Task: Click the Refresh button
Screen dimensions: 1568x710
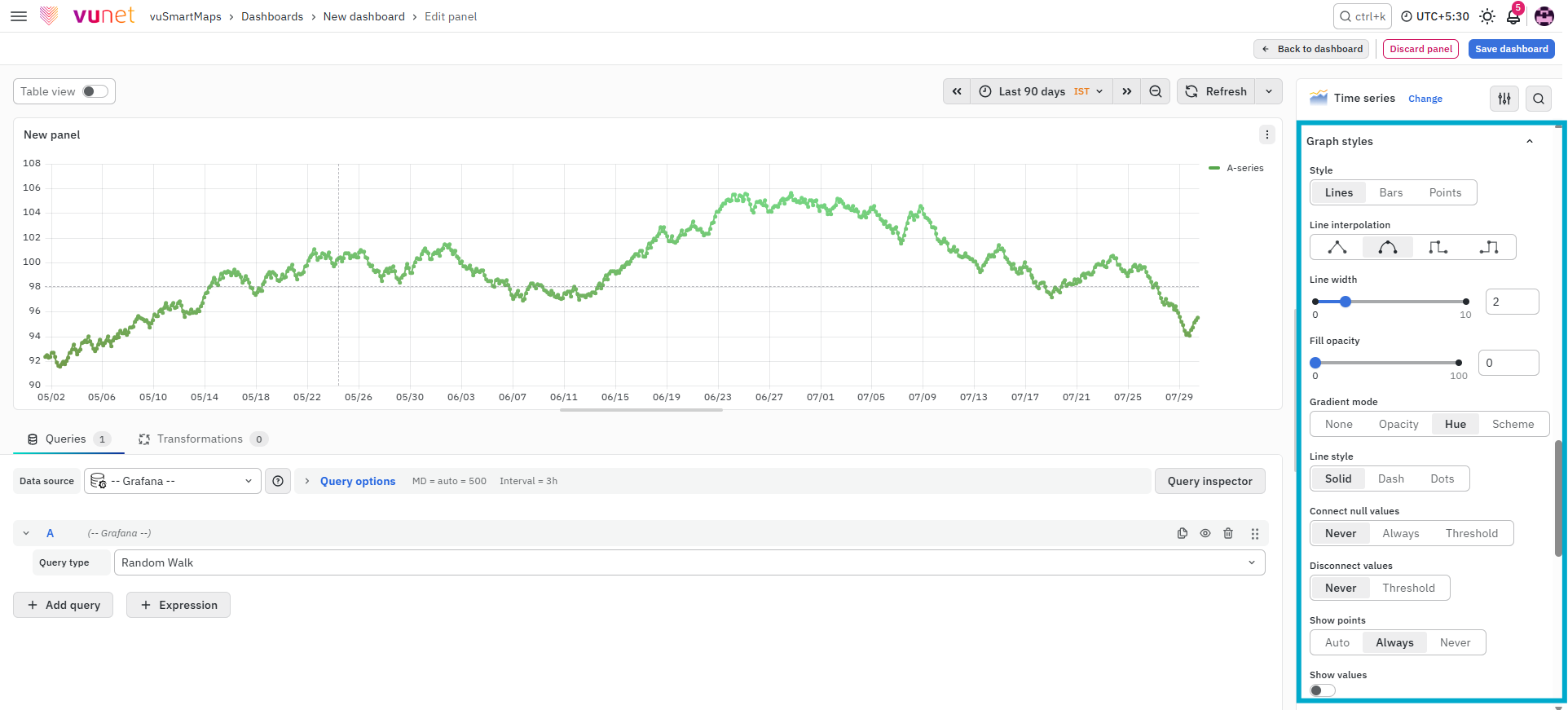Action: coord(1216,91)
